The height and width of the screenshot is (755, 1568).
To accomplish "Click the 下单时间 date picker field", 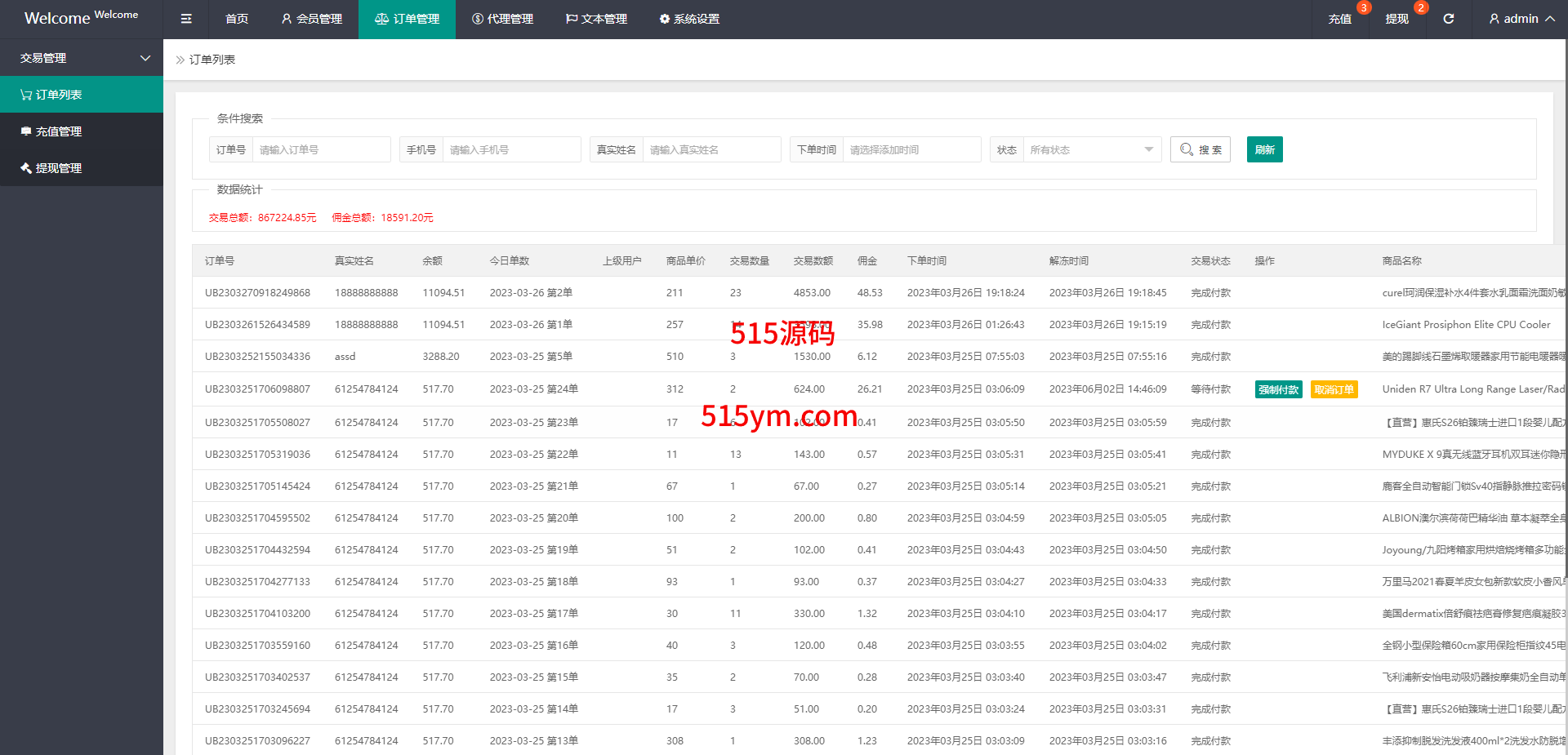I will click(911, 149).
